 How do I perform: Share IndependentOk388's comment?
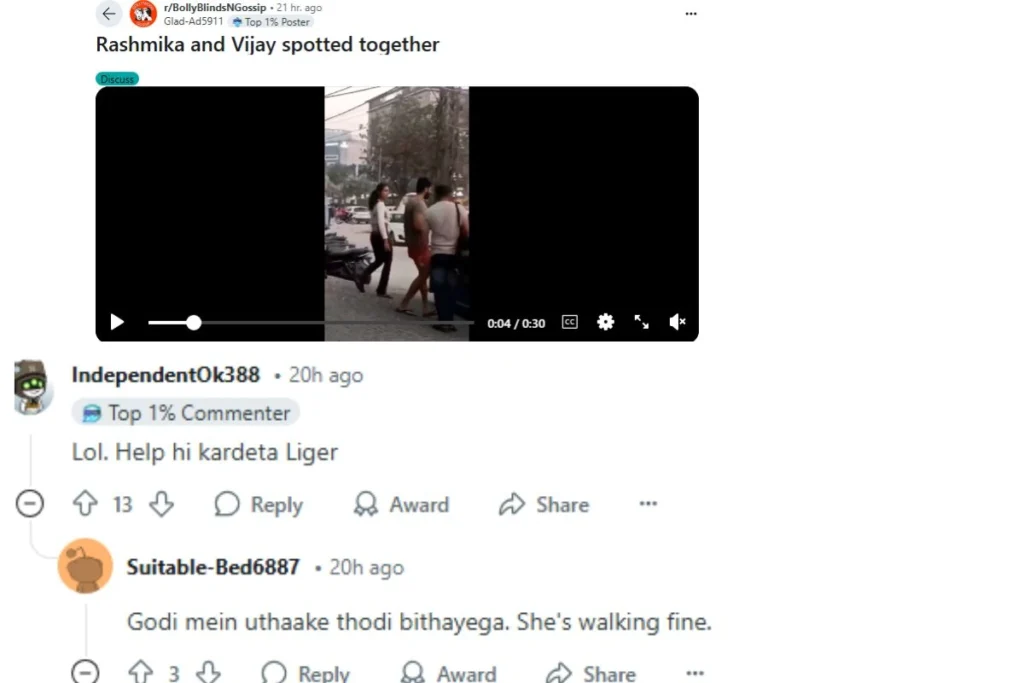[x=544, y=504]
